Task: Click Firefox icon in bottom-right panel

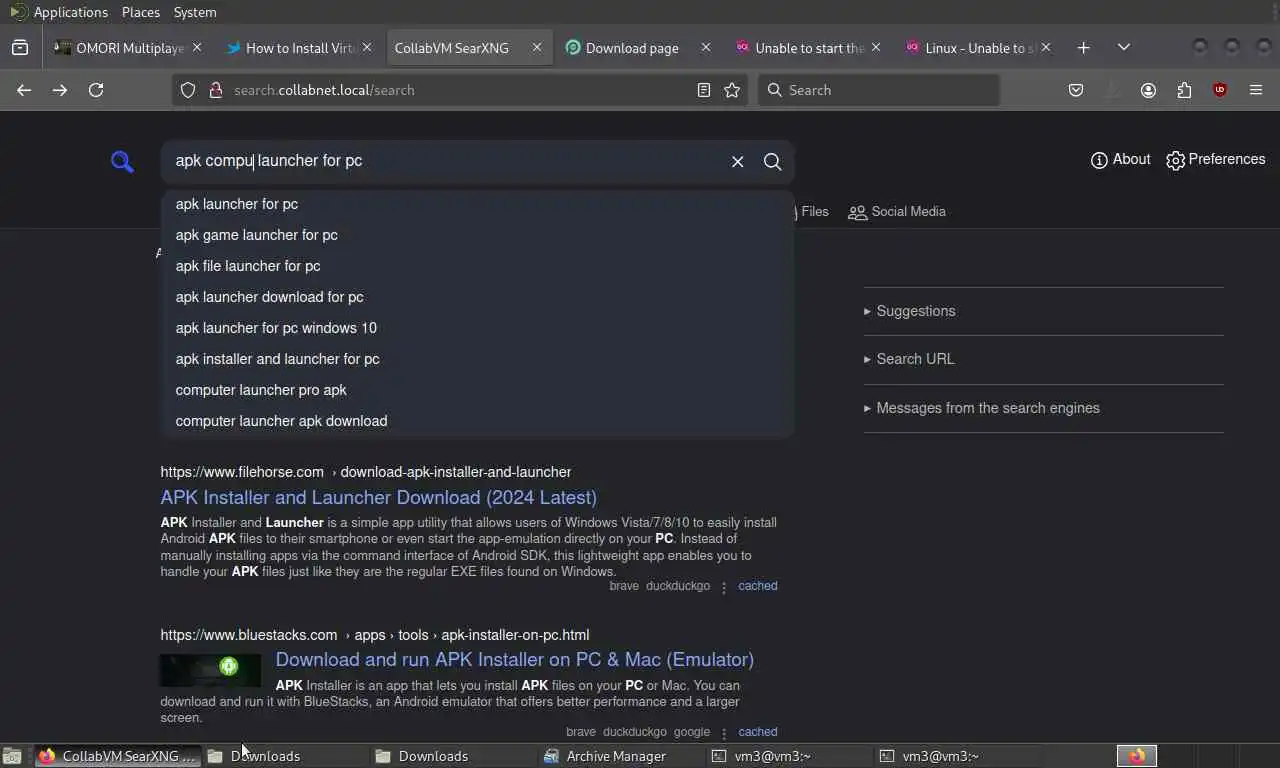Action: point(1136,756)
